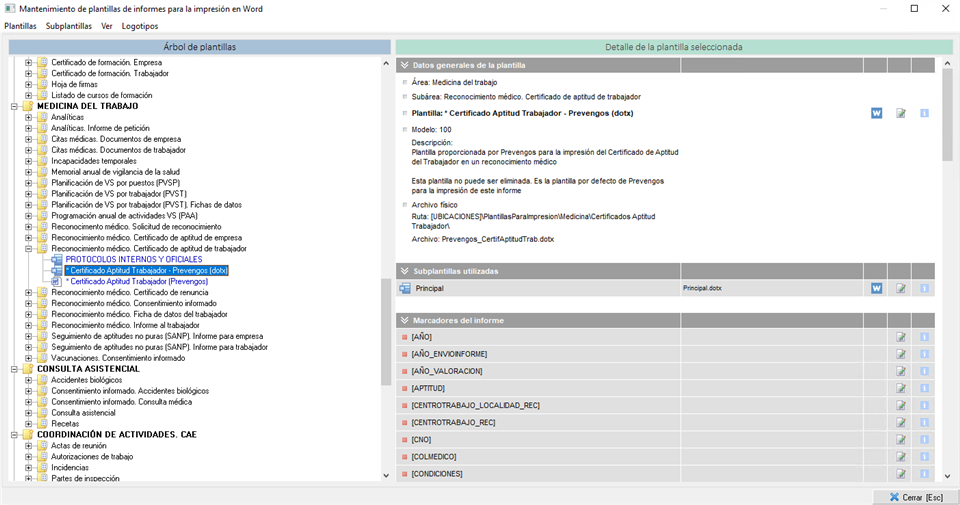Select Memorial anual de vigilancia de la salud
This screenshot has width=960, height=505.
[115, 172]
